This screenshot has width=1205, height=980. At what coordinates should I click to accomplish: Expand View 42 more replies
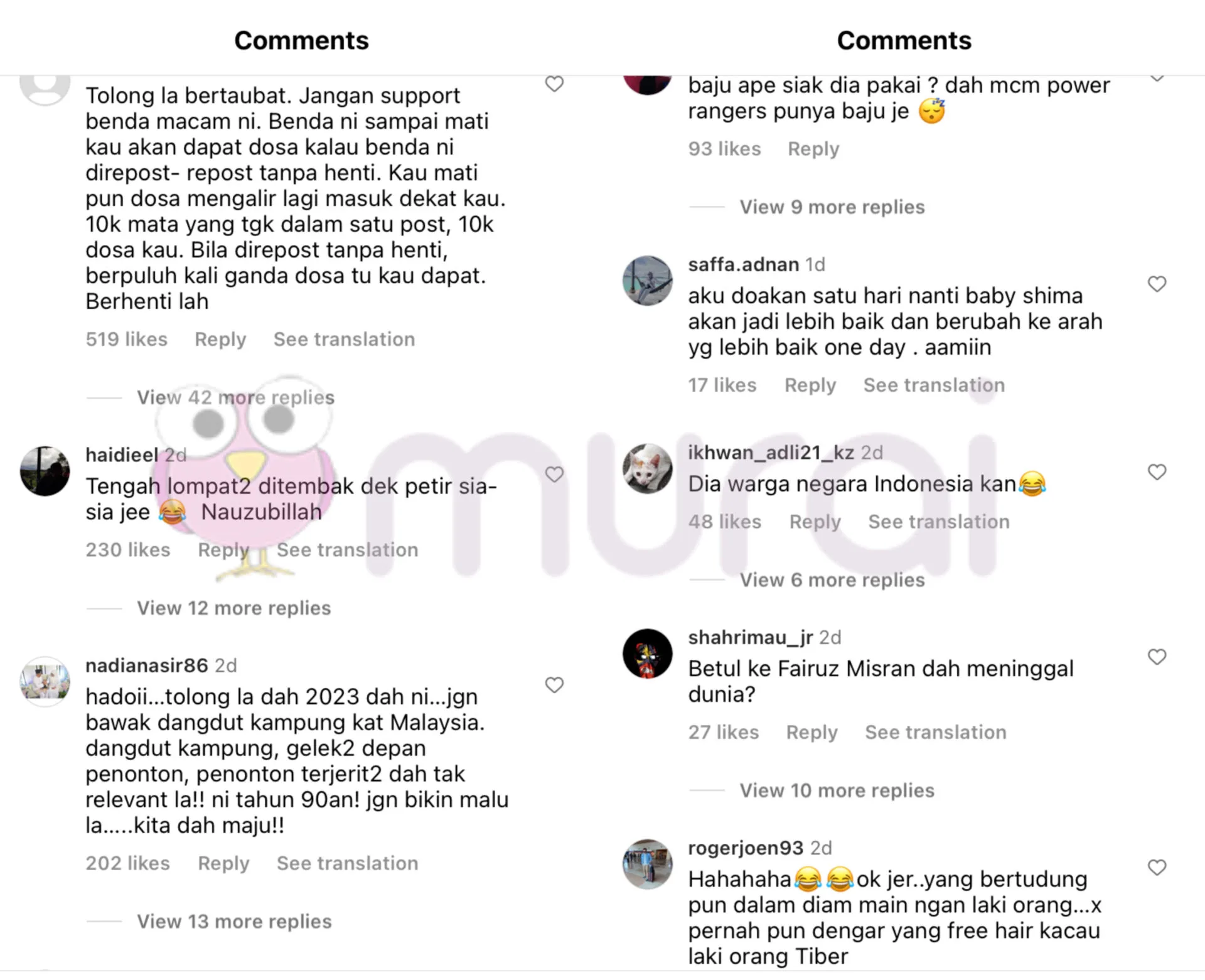[236, 397]
